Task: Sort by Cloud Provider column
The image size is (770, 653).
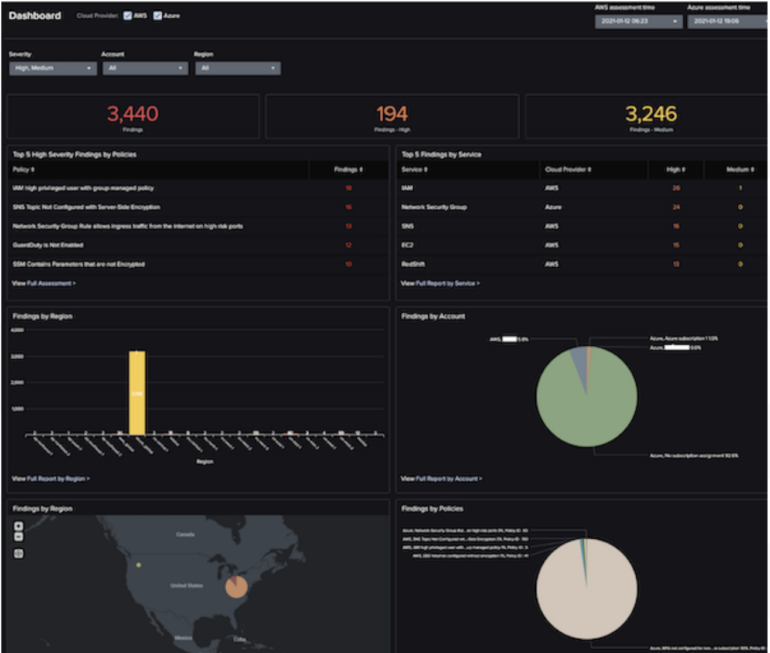Action: tap(568, 171)
